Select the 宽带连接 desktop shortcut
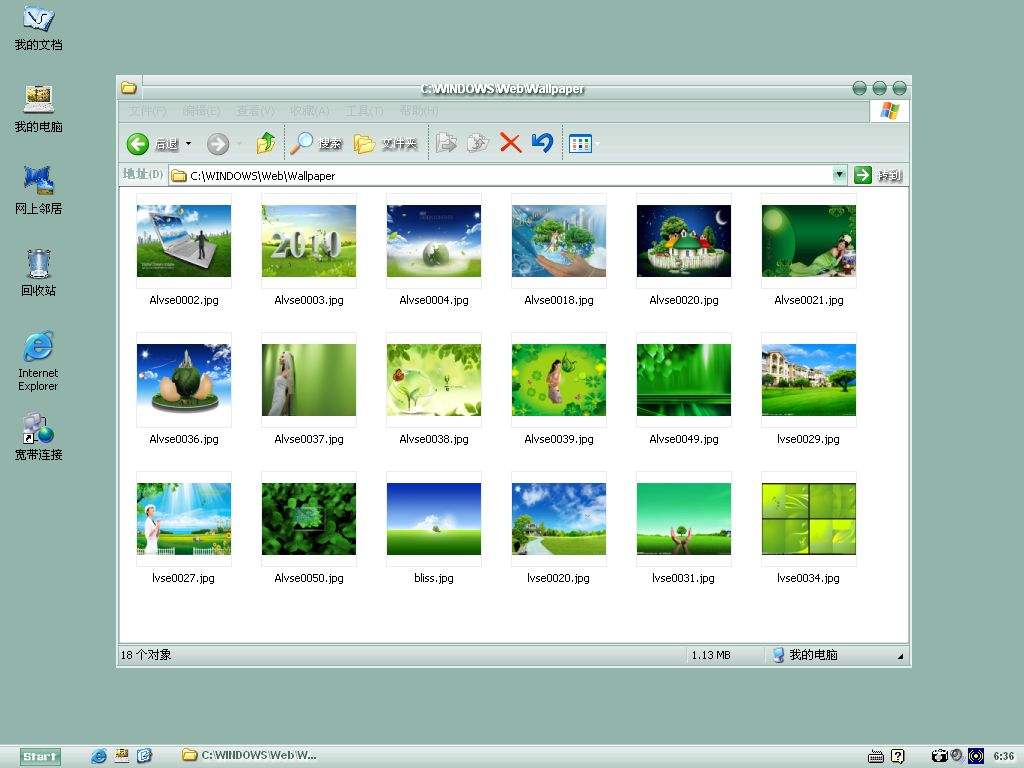Image resolution: width=1024 pixels, height=768 pixels. point(39,437)
